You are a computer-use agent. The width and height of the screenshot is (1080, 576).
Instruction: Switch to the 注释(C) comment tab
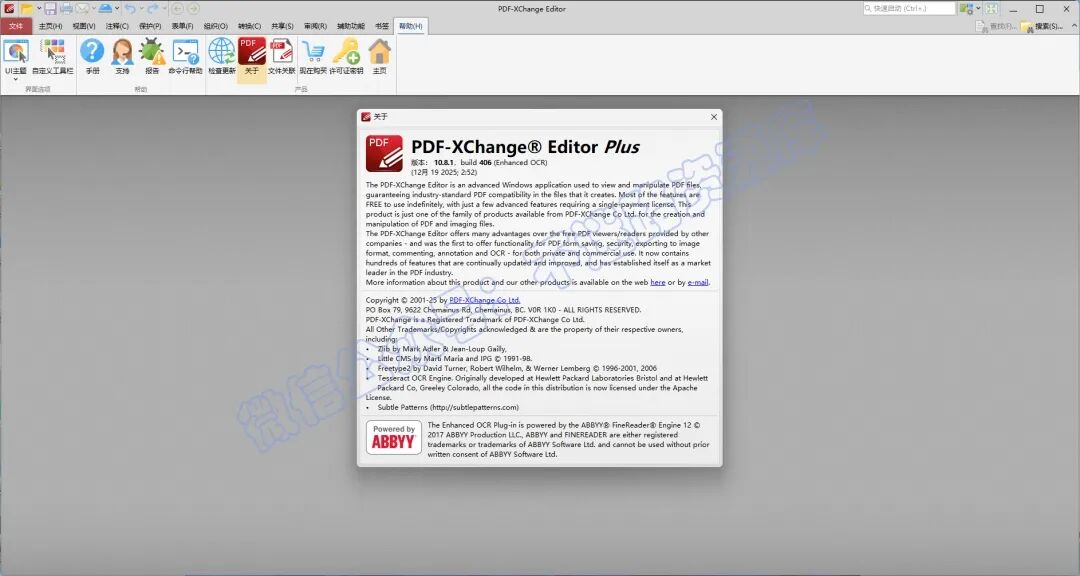(x=117, y=26)
